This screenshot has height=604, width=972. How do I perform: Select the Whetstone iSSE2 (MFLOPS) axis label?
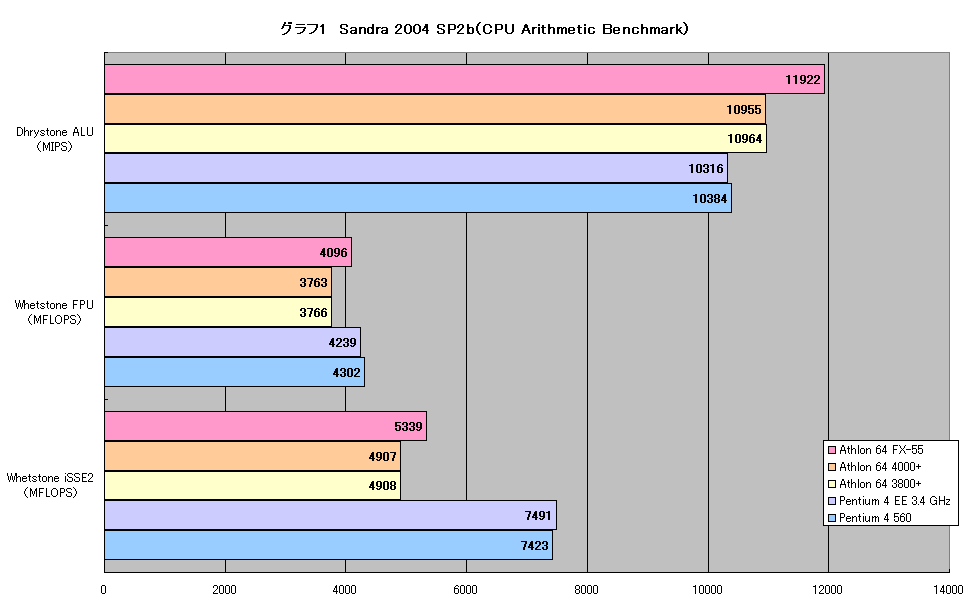pyautogui.click(x=50, y=485)
